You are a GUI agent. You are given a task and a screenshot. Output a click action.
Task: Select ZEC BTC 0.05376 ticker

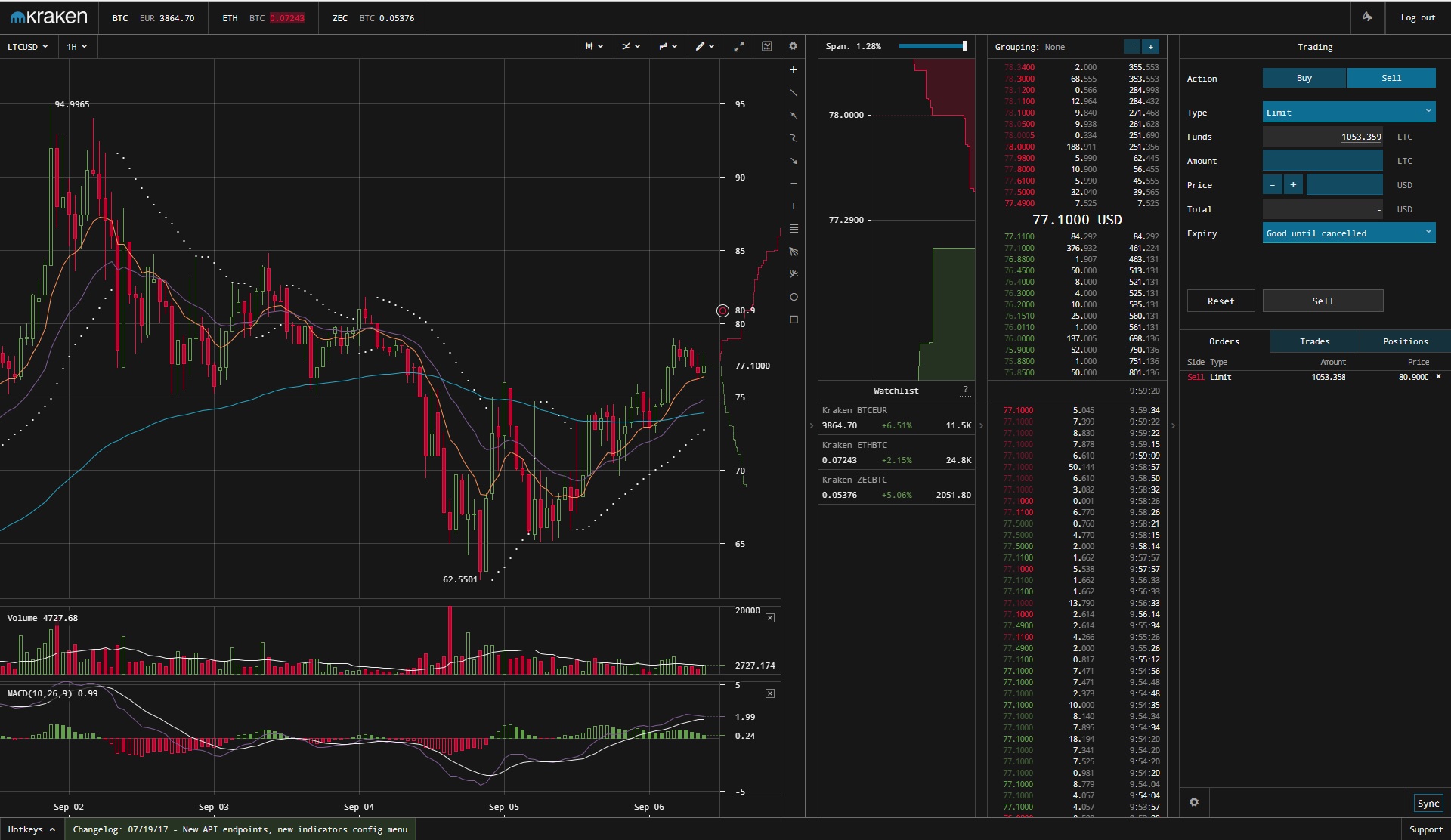(x=373, y=18)
